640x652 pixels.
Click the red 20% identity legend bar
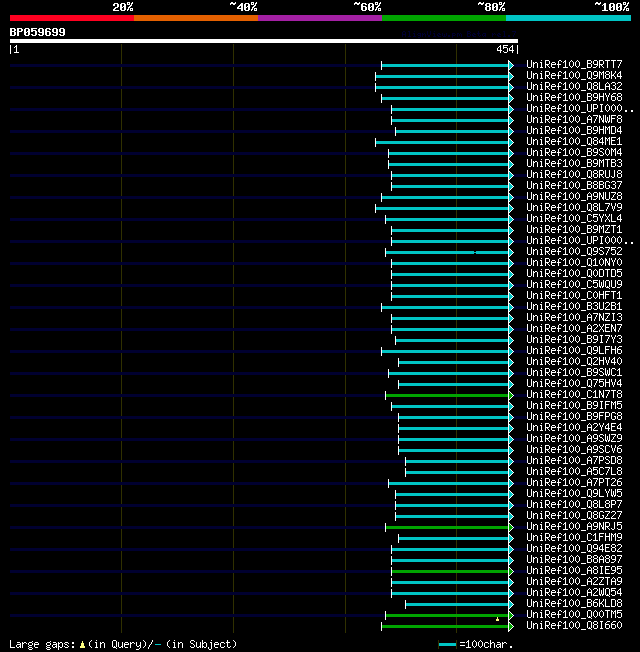point(72,18)
